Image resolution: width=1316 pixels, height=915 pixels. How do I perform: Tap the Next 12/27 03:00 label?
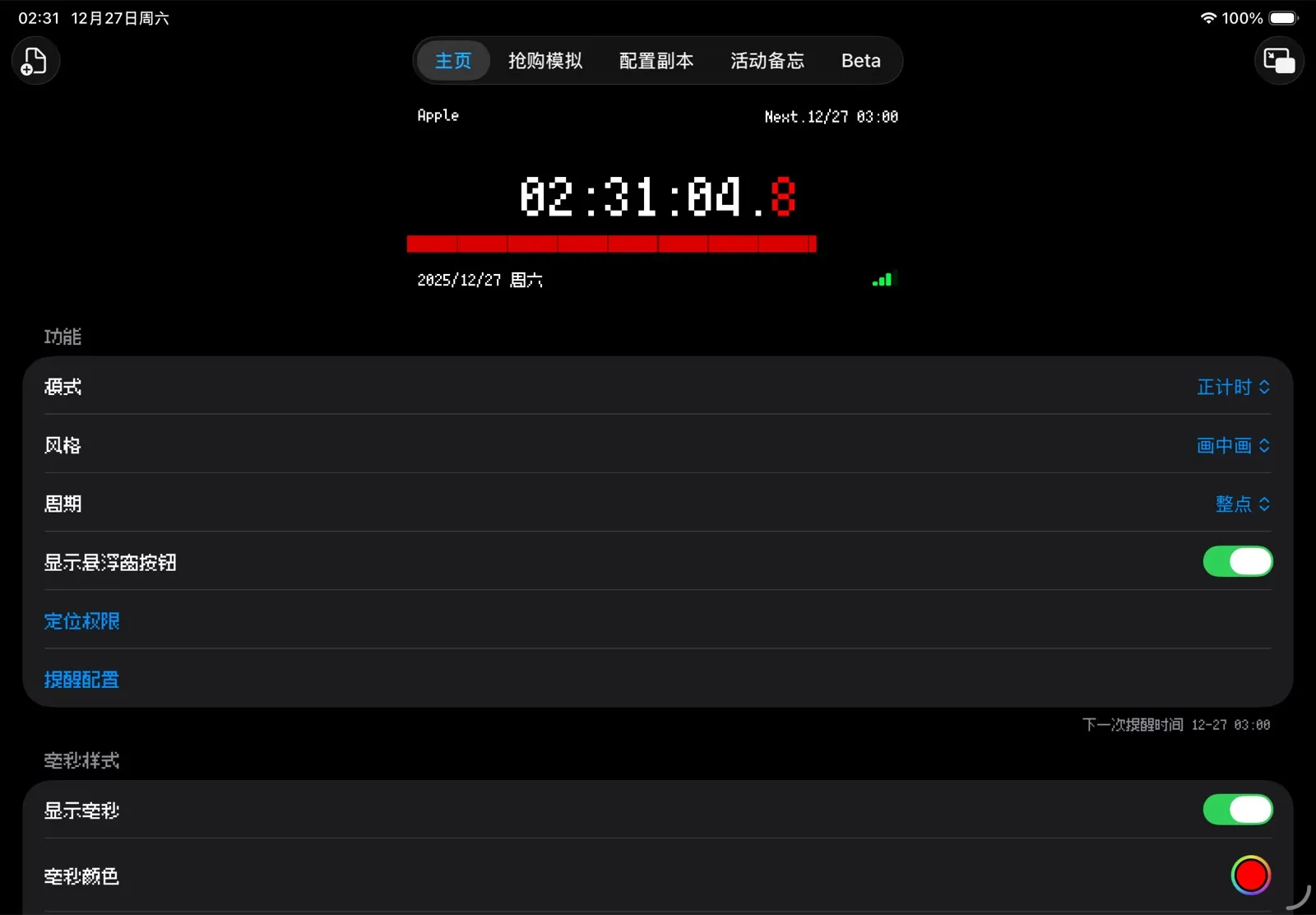[x=831, y=117]
